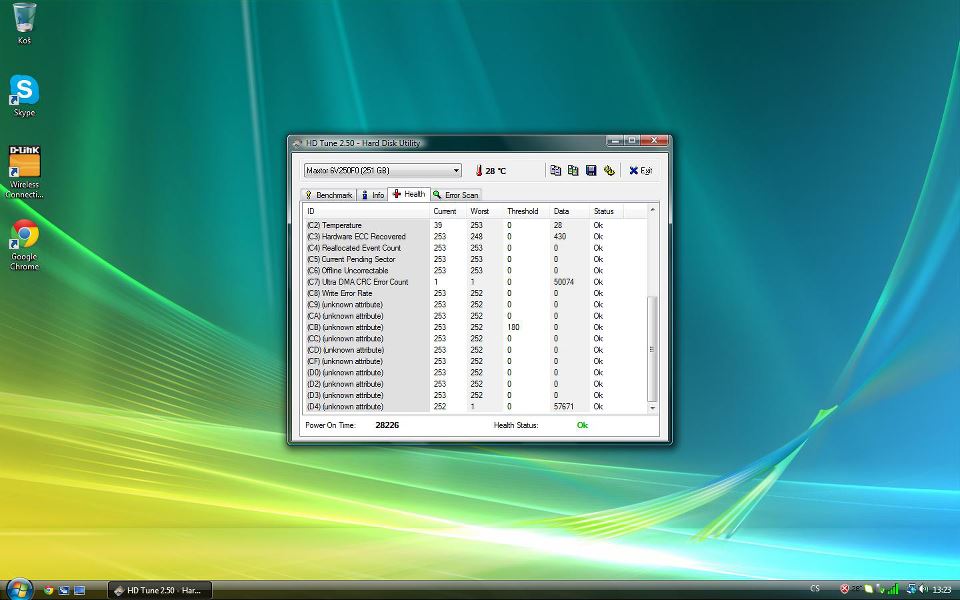Viewport: 960px width, 600px height.
Task: Open the Maxtor 6V250F0 drive dropdown
Action: (383, 170)
